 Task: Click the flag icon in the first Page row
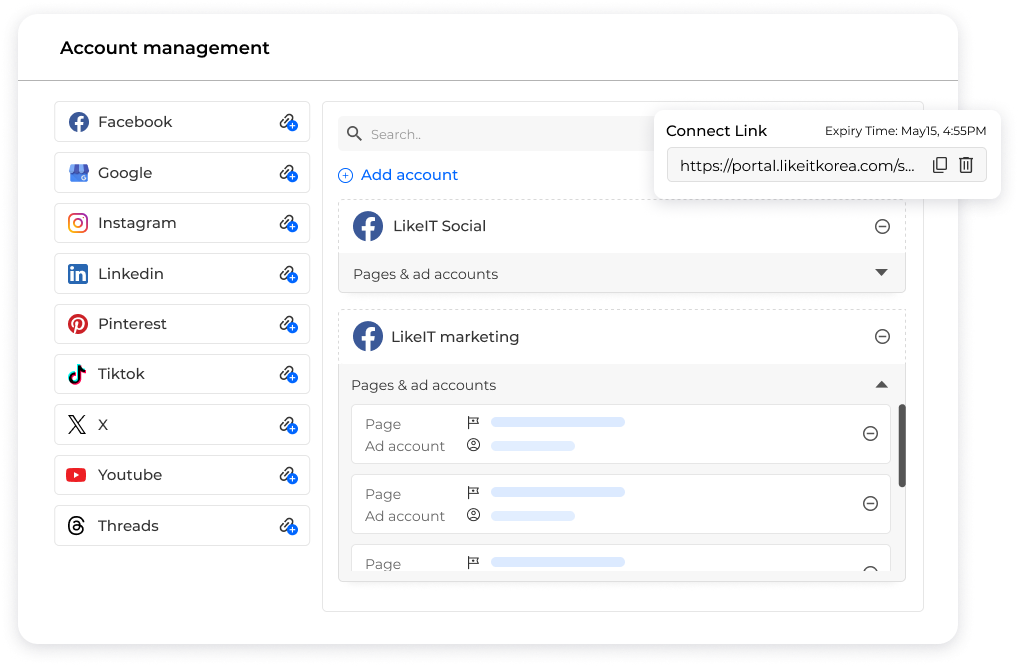click(x=473, y=422)
